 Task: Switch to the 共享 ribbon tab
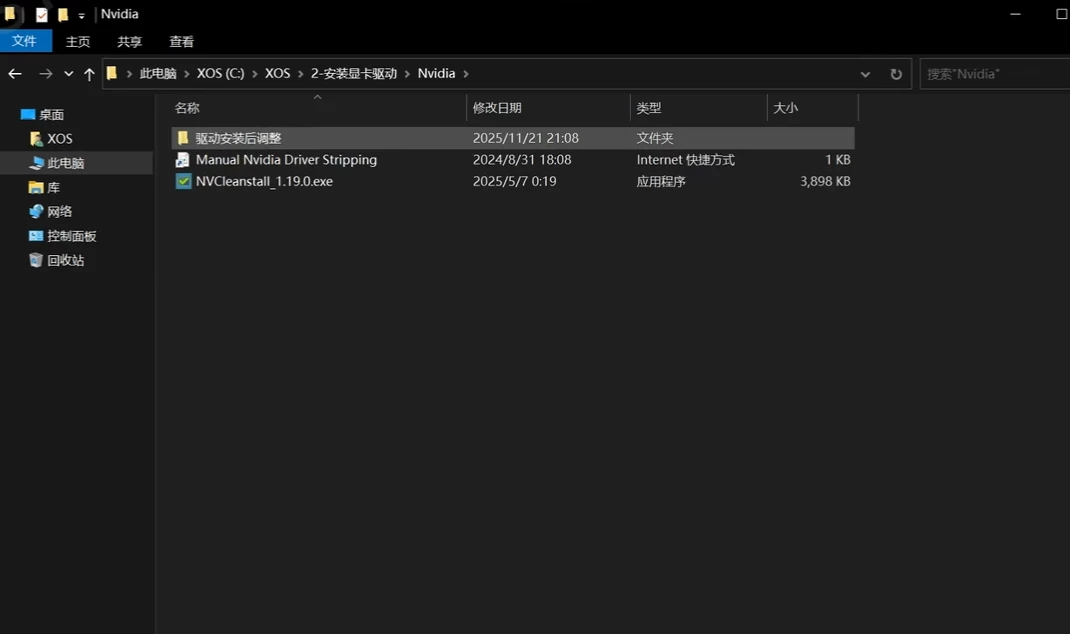click(130, 42)
